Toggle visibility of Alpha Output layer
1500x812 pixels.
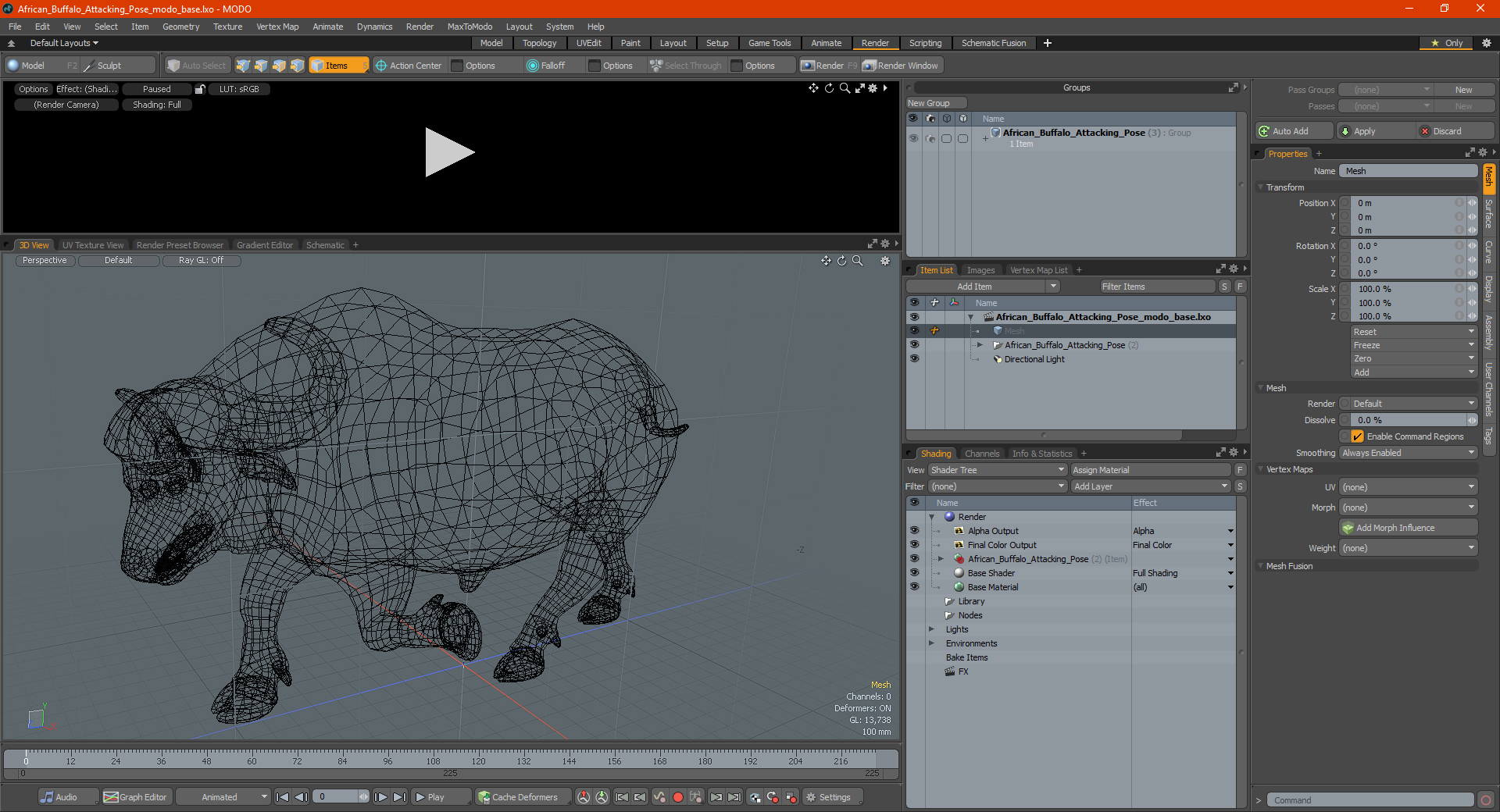click(914, 531)
